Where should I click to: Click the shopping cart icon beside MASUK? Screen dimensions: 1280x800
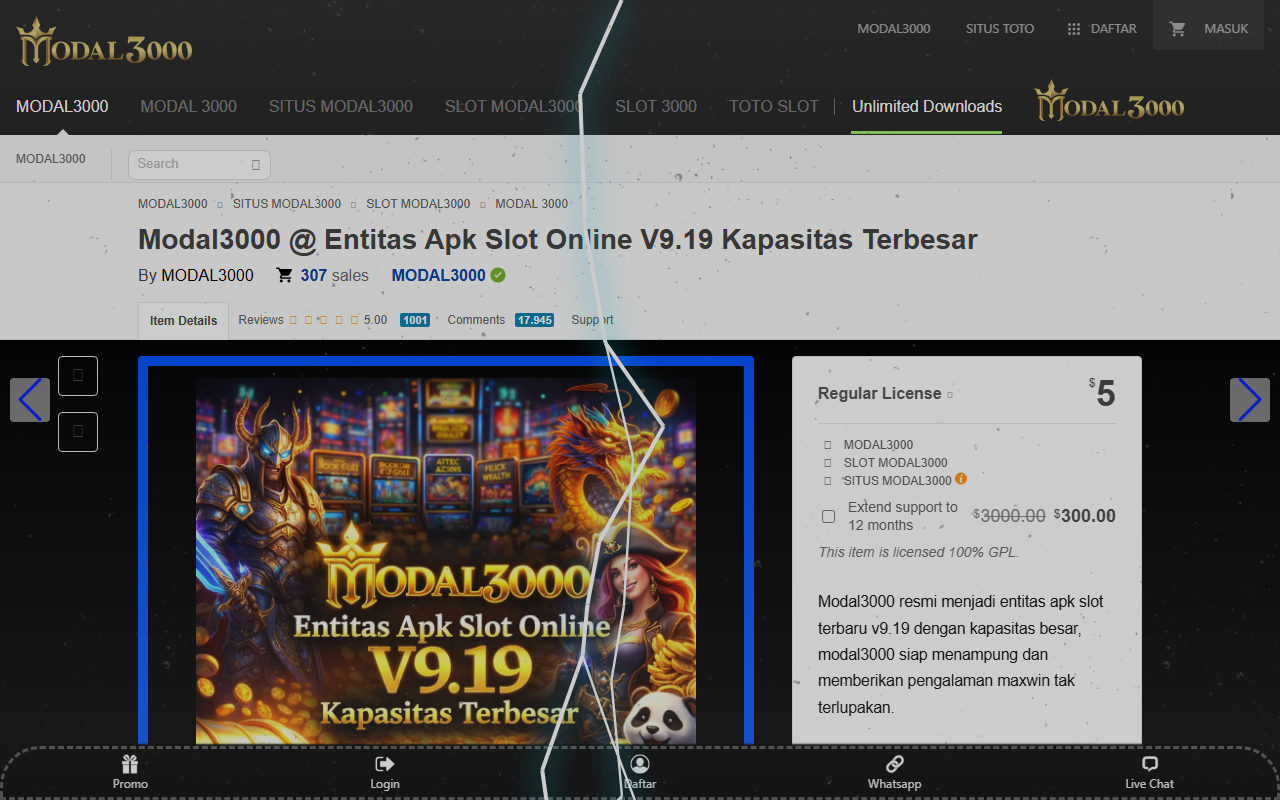tap(1178, 29)
